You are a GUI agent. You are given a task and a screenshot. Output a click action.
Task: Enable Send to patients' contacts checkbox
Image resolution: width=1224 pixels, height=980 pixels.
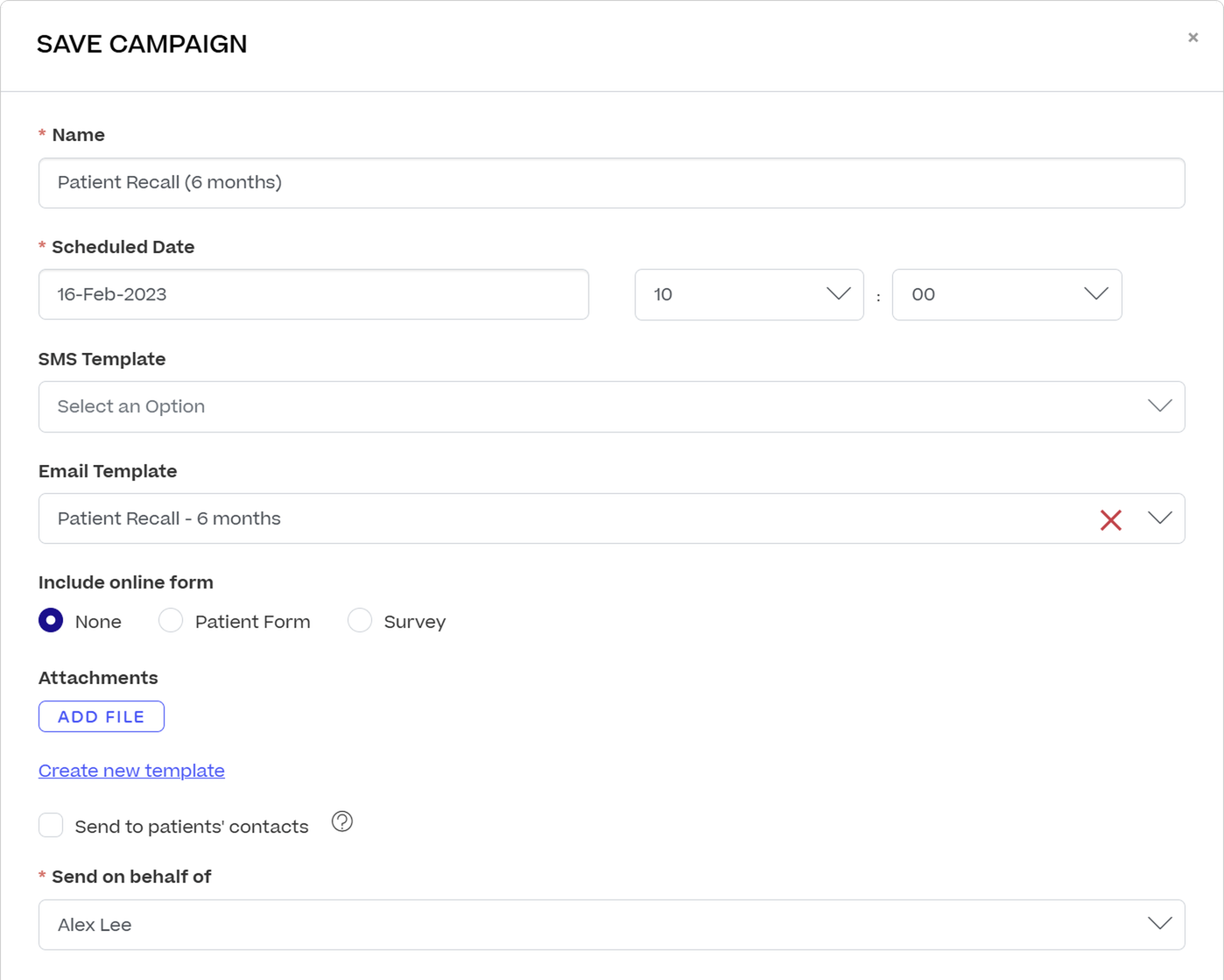pyautogui.click(x=51, y=825)
